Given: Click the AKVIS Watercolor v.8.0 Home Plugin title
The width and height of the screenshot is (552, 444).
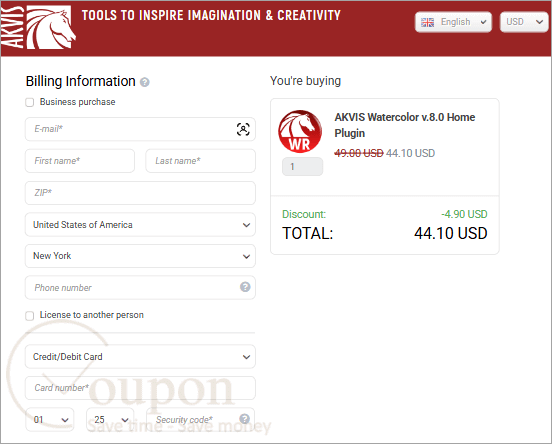Looking at the screenshot, I should pyautogui.click(x=404, y=125).
